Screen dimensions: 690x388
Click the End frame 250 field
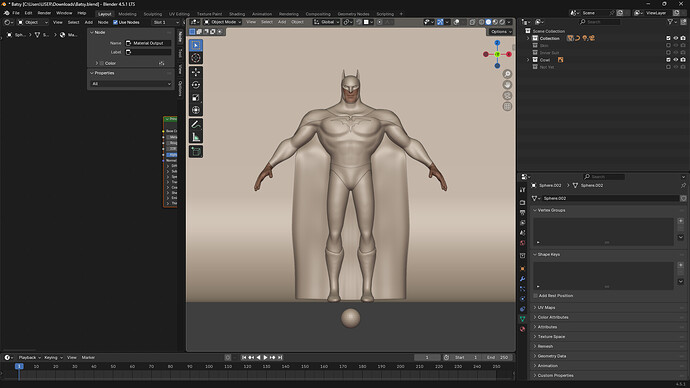(497, 358)
